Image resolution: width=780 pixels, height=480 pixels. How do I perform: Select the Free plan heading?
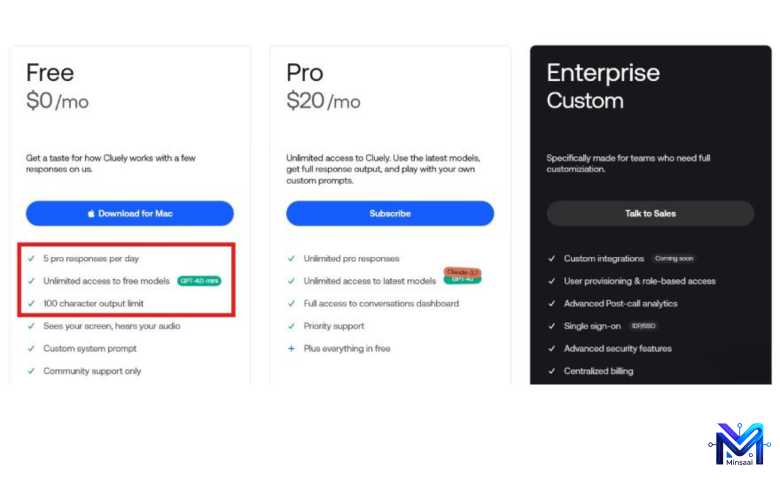50,73
